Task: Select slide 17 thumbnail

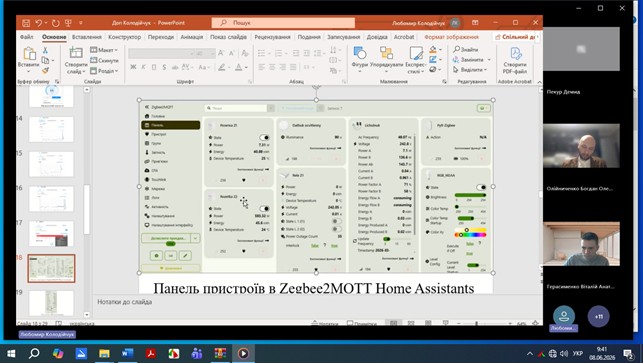Action: [x=51, y=234]
